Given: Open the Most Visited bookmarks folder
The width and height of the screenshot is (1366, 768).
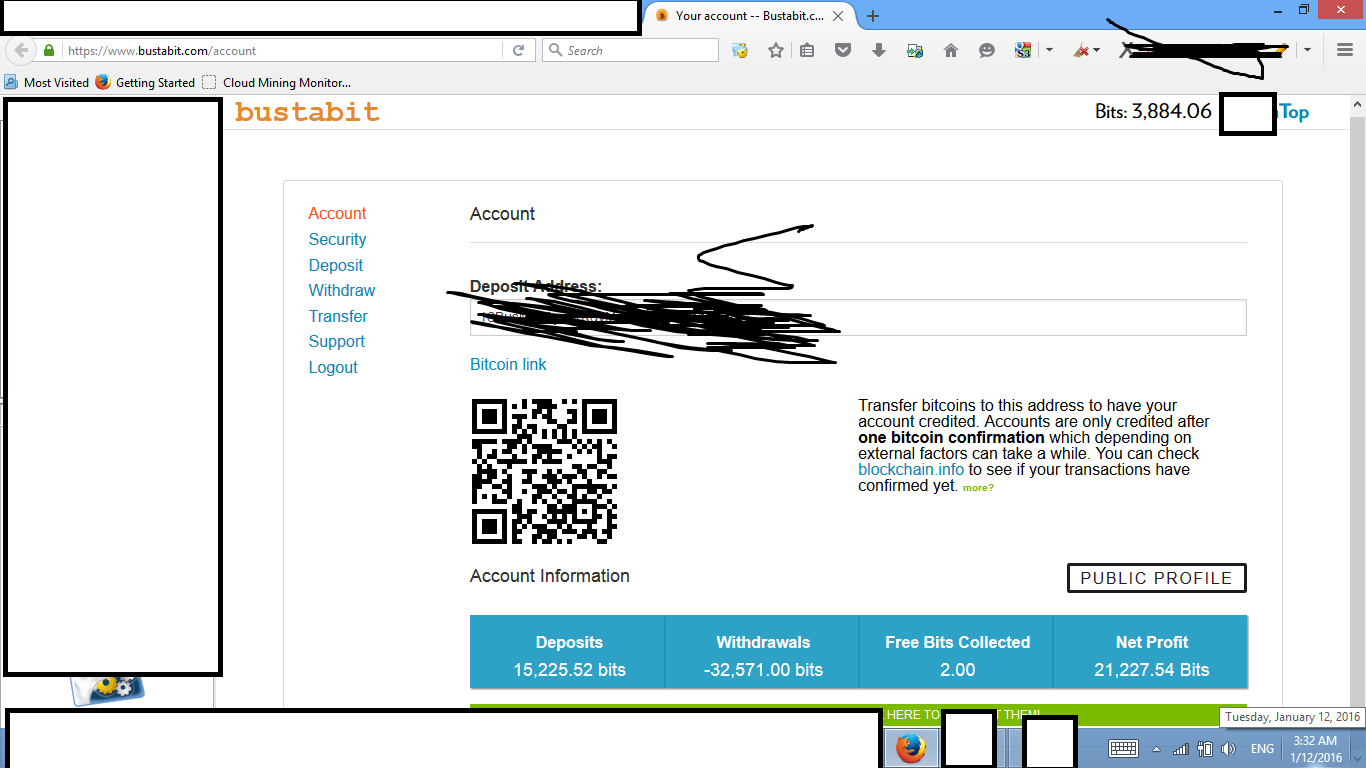Looking at the screenshot, I should tap(47, 82).
